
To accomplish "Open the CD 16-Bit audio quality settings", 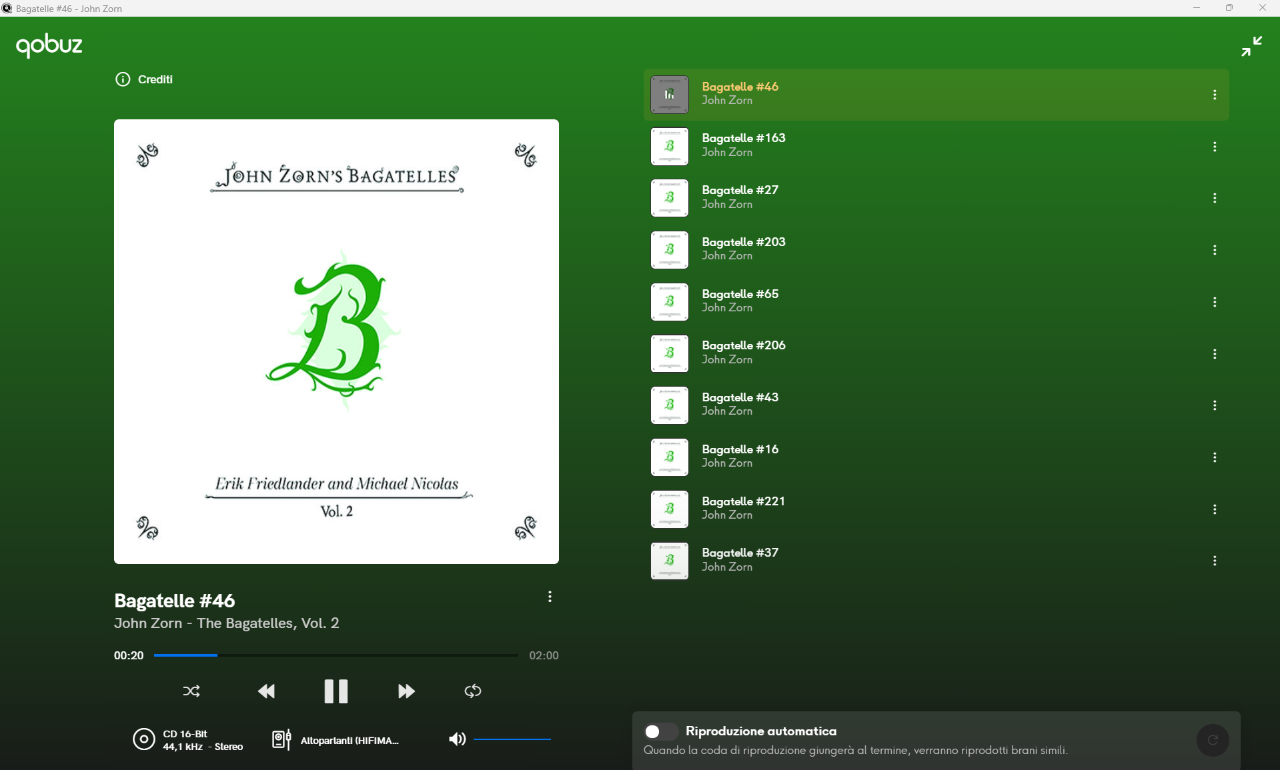I will pos(188,740).
